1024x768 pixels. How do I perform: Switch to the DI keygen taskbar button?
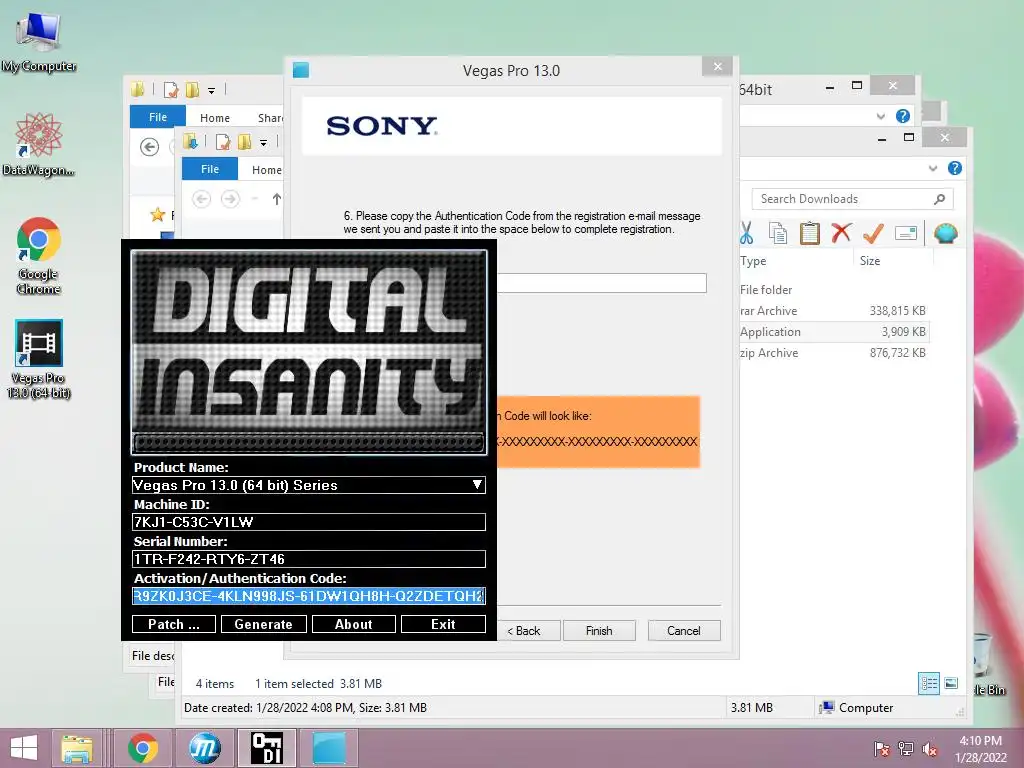[x=267, y=748]
